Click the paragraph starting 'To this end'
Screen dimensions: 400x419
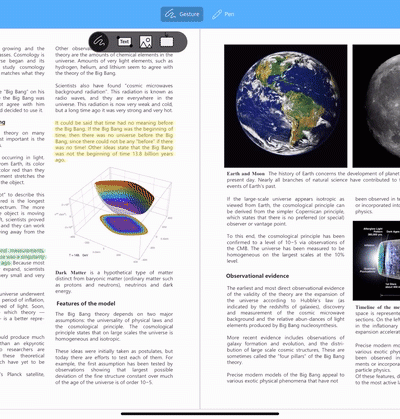click(x=286, y=248)
